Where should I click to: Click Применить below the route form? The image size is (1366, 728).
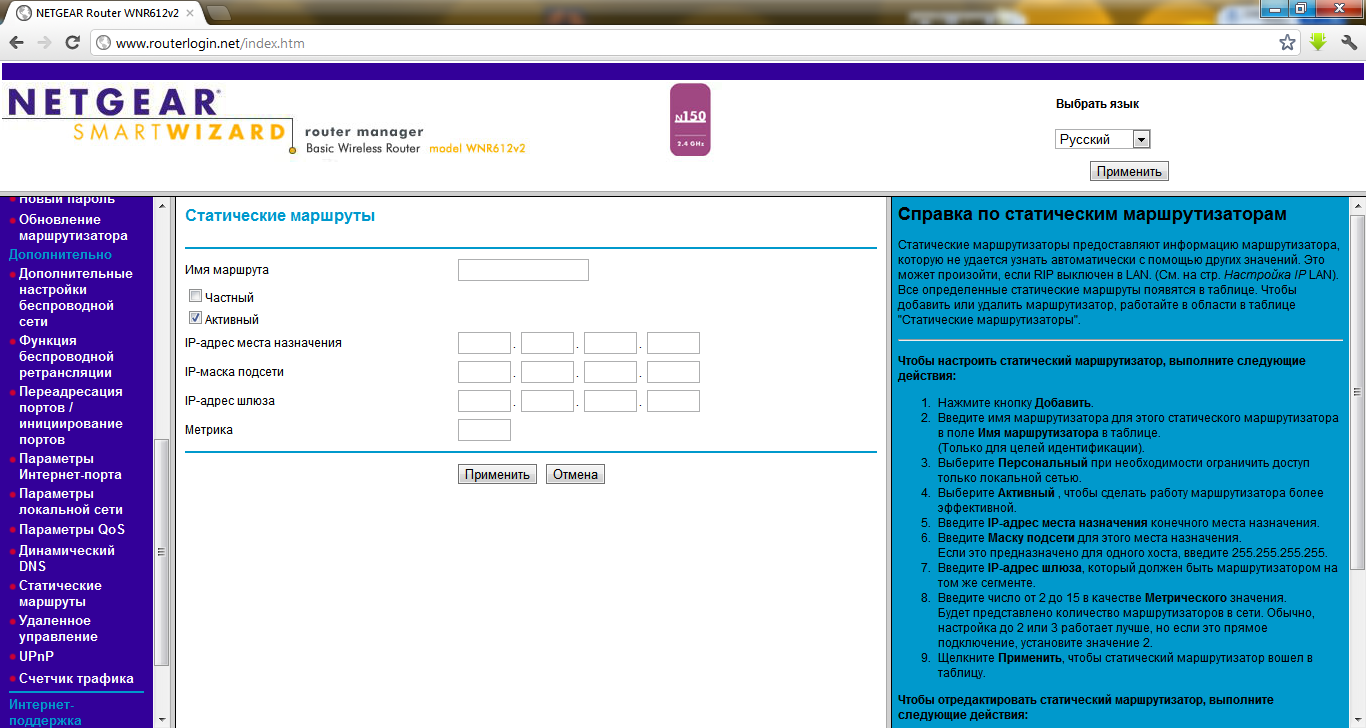[497, 474]
